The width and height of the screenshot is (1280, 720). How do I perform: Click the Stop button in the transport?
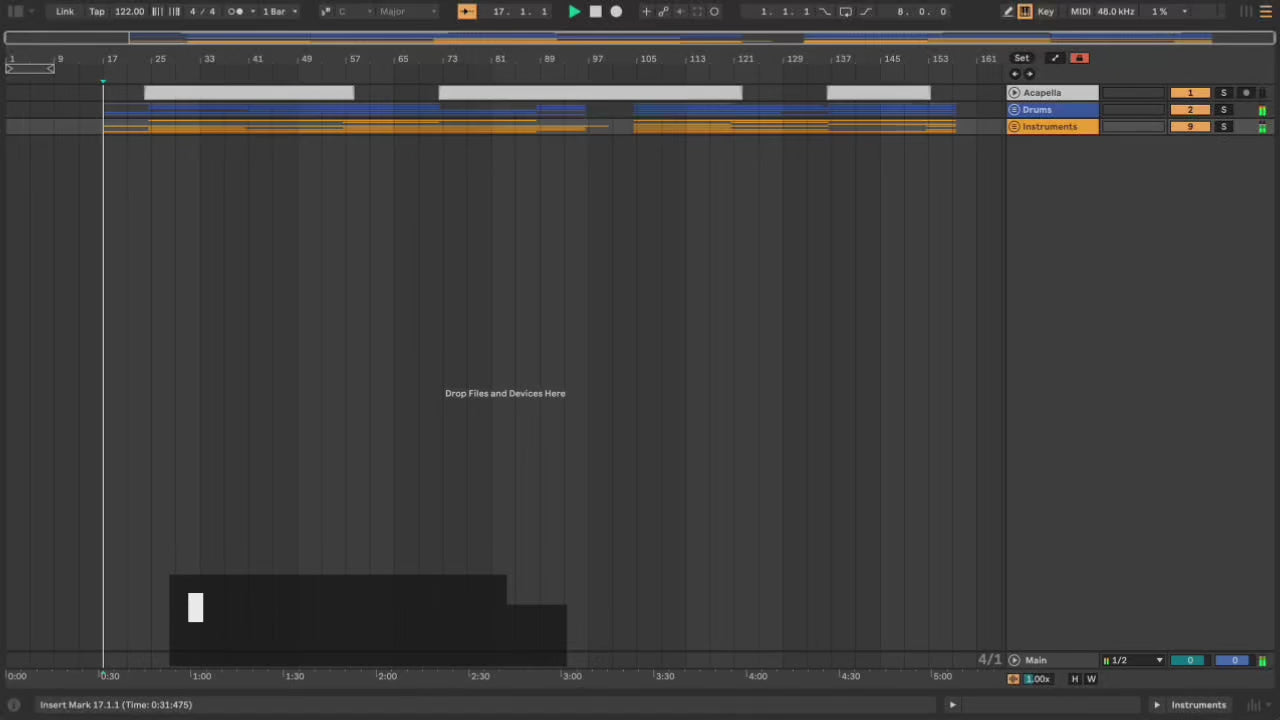pos(595,11)
